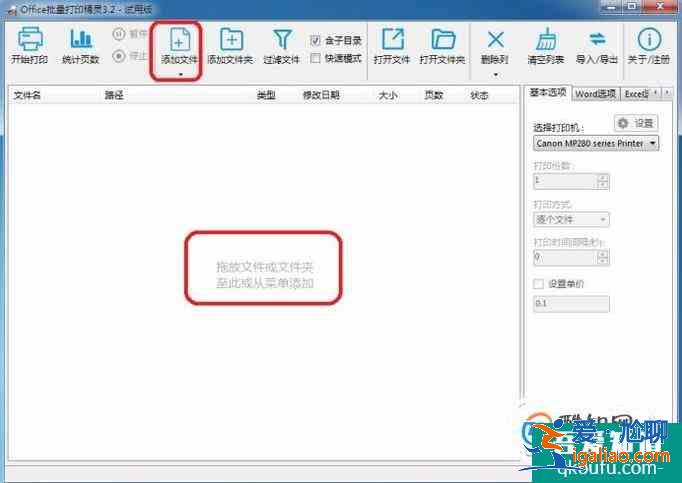Viewport: 682px width, 483px height.
Task: Open the Canon MP280 printer dropdown
Action: pyautogui.click(x=595, y=143)
